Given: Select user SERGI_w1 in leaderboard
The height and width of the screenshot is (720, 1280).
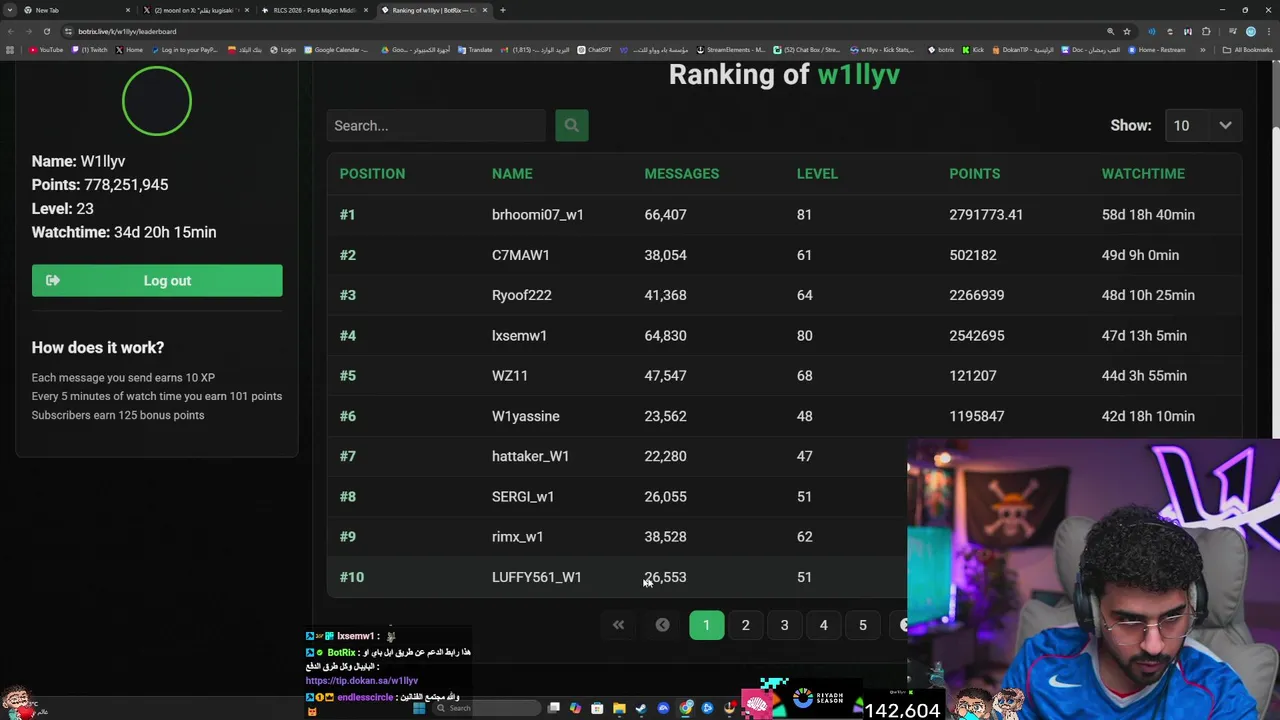Looking at the screenshot, I should [522, 497].
